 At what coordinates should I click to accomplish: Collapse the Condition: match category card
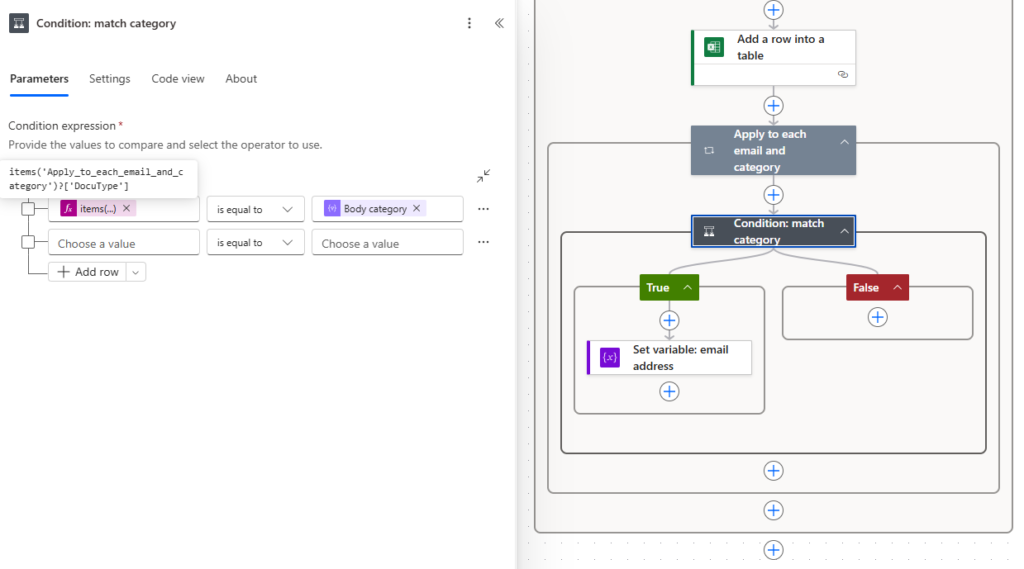[x=844, y=231]
